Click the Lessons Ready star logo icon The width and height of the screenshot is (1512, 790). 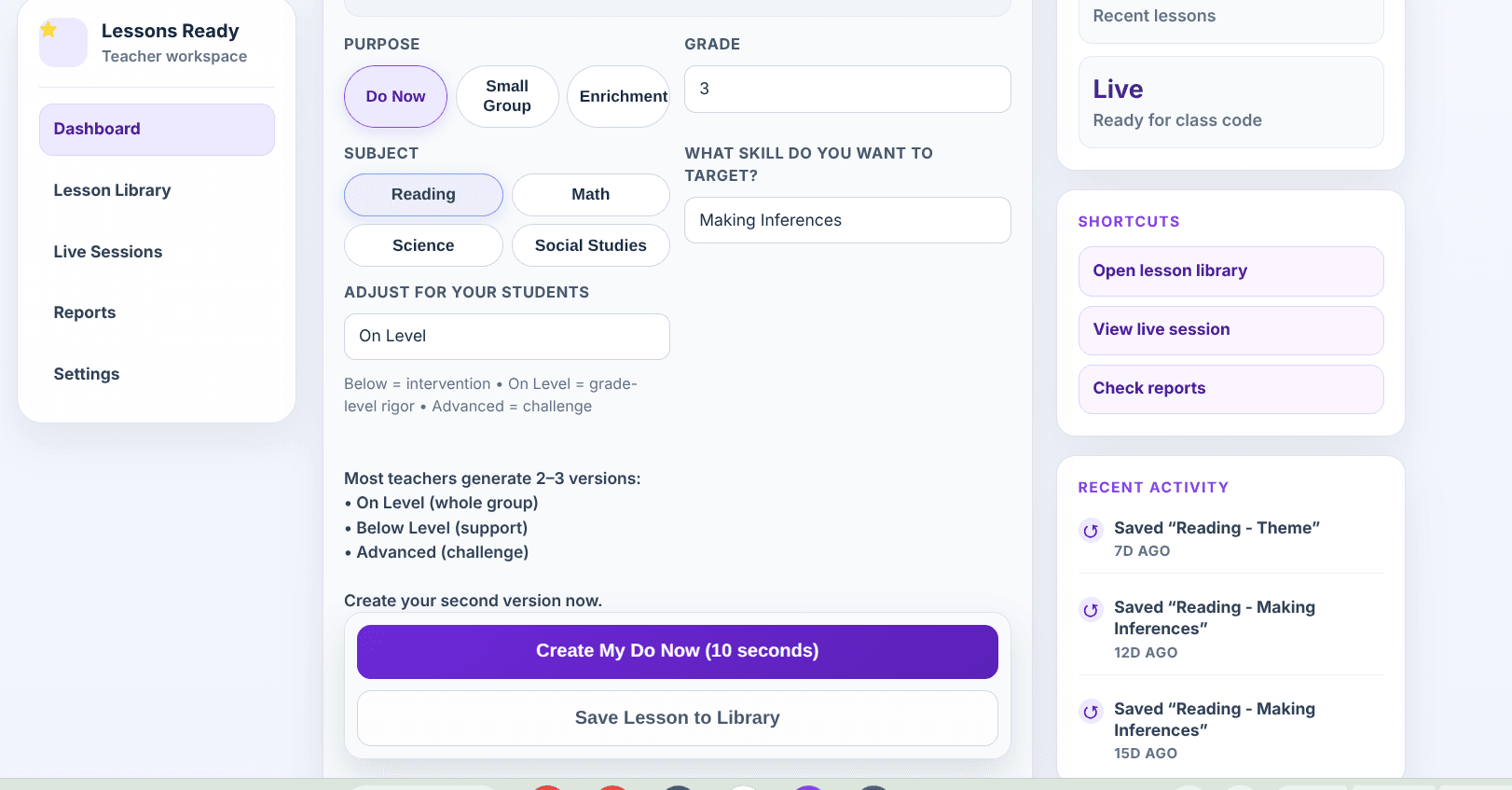point(62,42)
